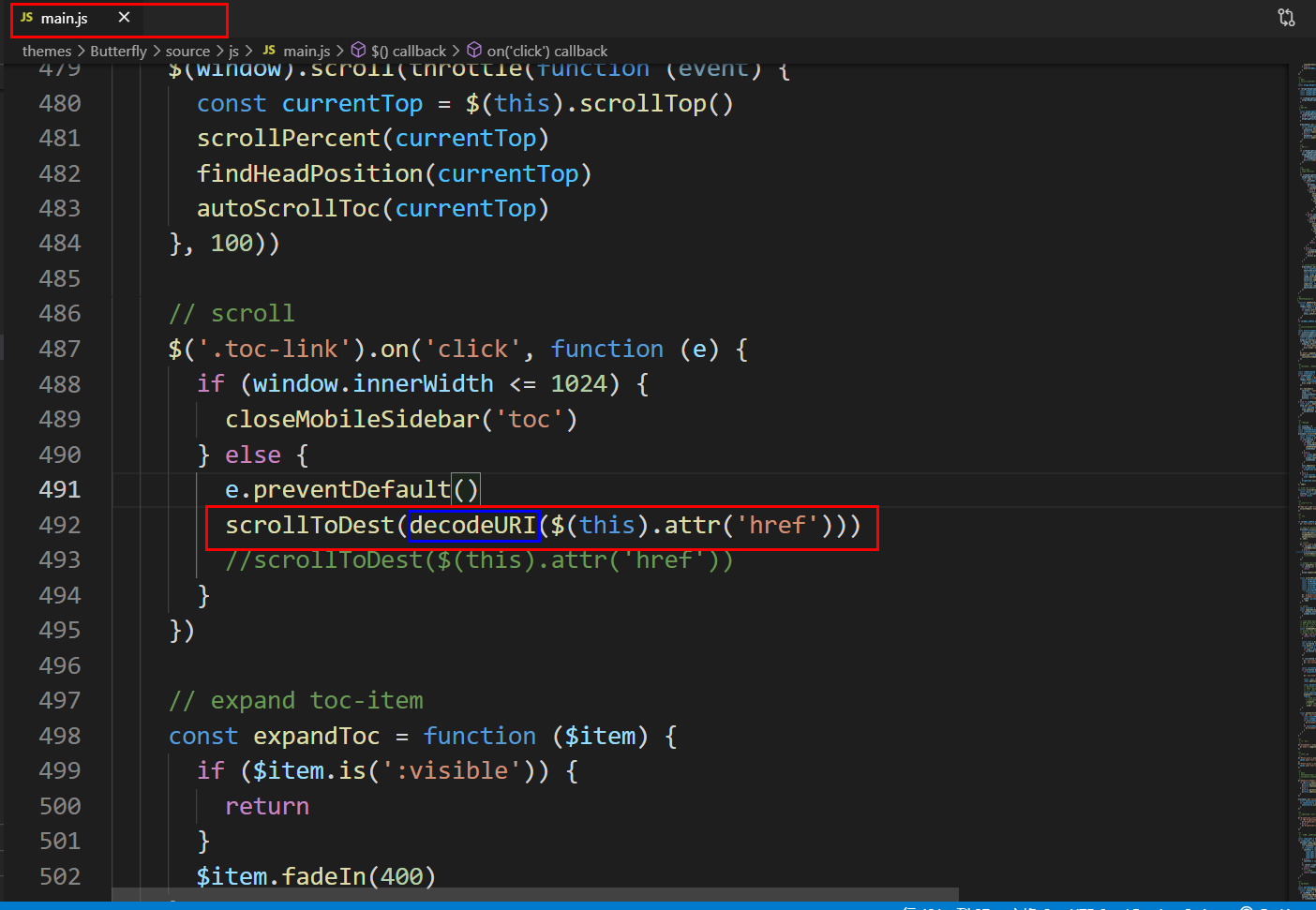Click line number 484 in the gutter

pos(60,244)
